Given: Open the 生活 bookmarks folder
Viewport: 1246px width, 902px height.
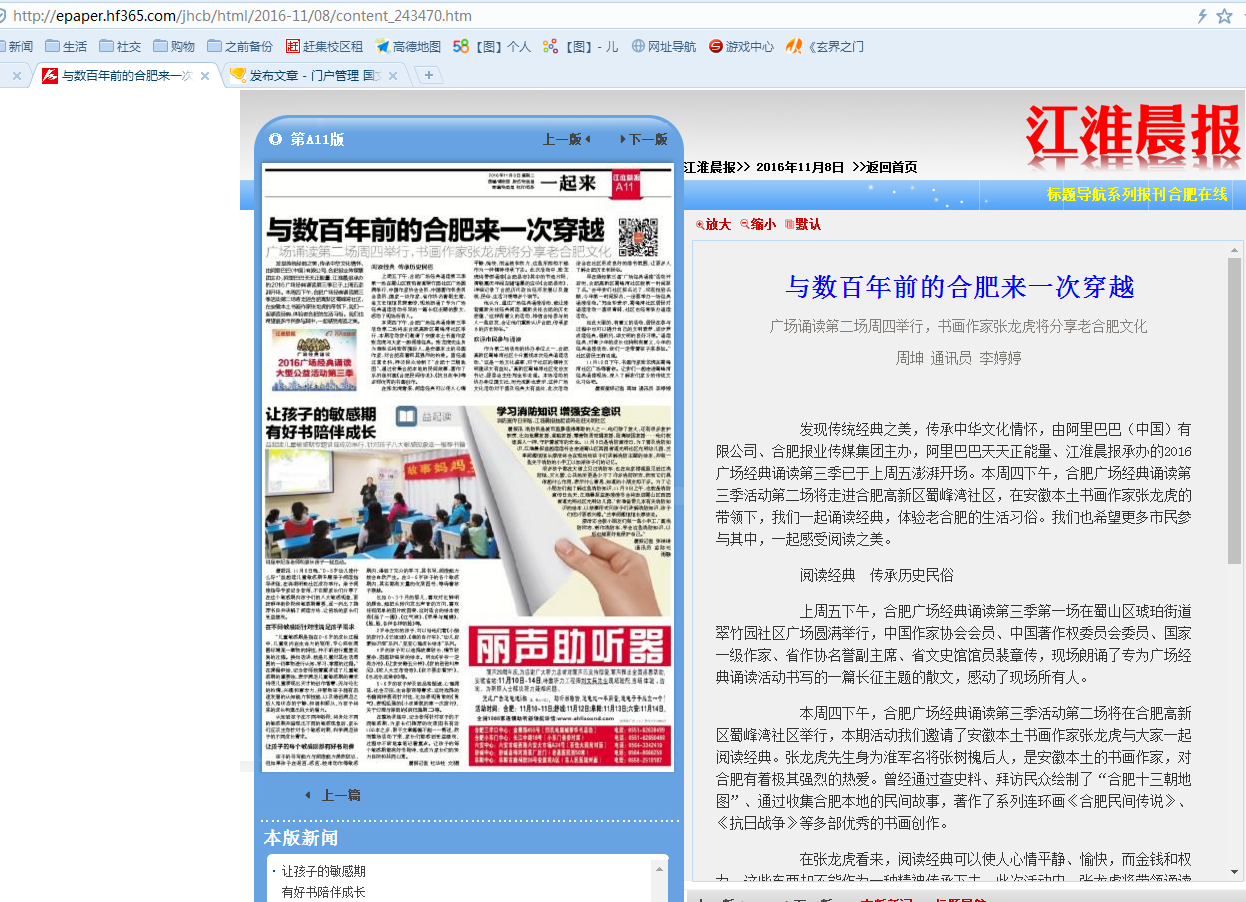Looking at the screenshot, I should [65, 46].
